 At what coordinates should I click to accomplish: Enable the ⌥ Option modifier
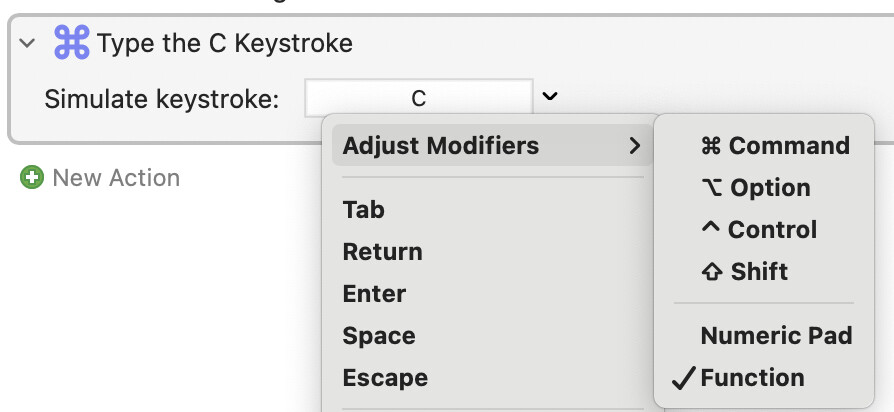coord(756,188)
